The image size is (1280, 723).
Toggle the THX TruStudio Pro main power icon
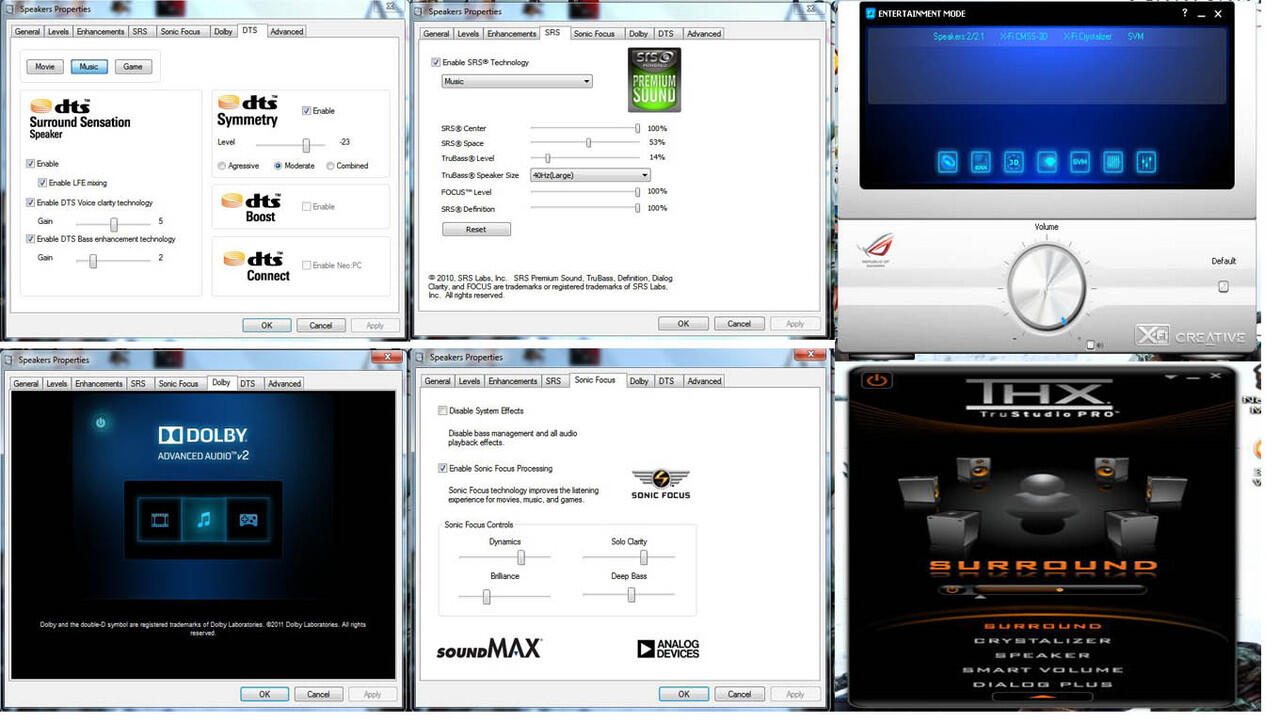(x=877, y=380)
